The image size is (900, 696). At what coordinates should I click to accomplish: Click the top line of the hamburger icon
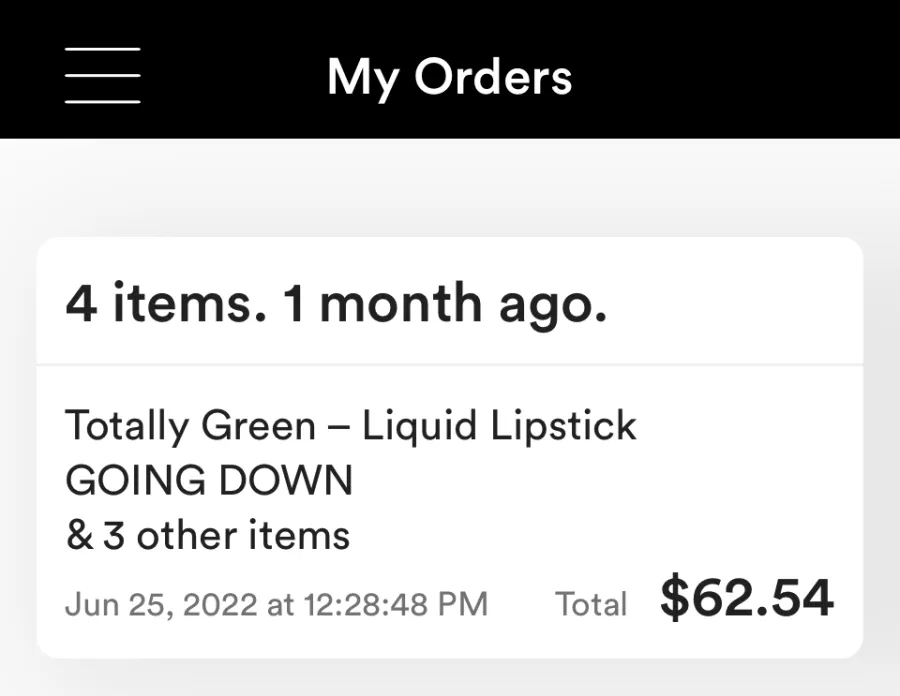[103, 49]
